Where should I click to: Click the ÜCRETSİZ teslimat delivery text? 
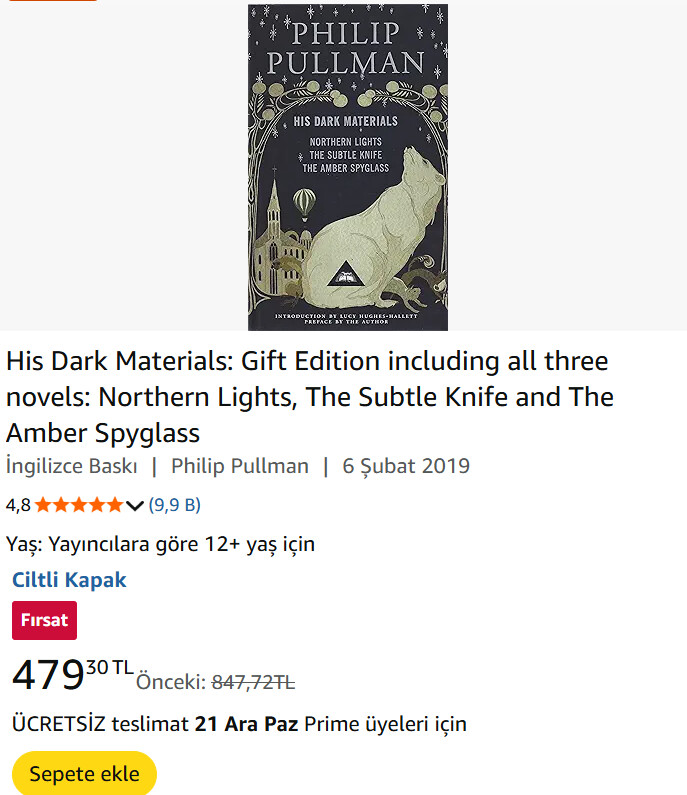click(x=98, y=723)
